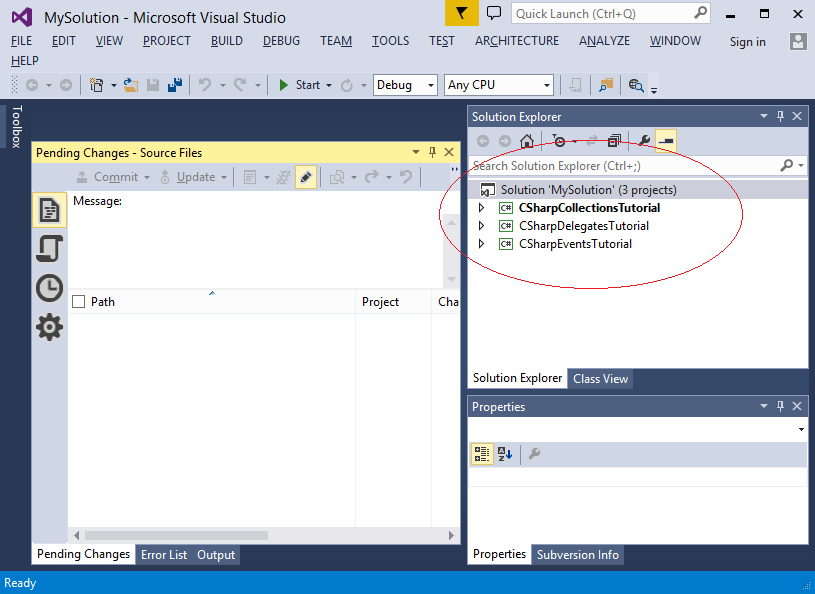The image size is (815, 594).
Task: Select the CSharpDelegatesTutorial project
Action: (584, 226)
